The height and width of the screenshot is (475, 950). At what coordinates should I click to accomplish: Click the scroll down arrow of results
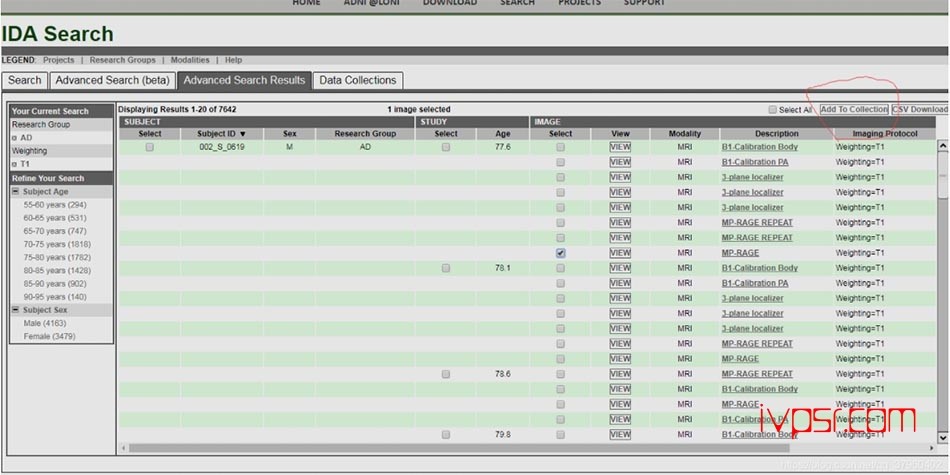[943, 437]
